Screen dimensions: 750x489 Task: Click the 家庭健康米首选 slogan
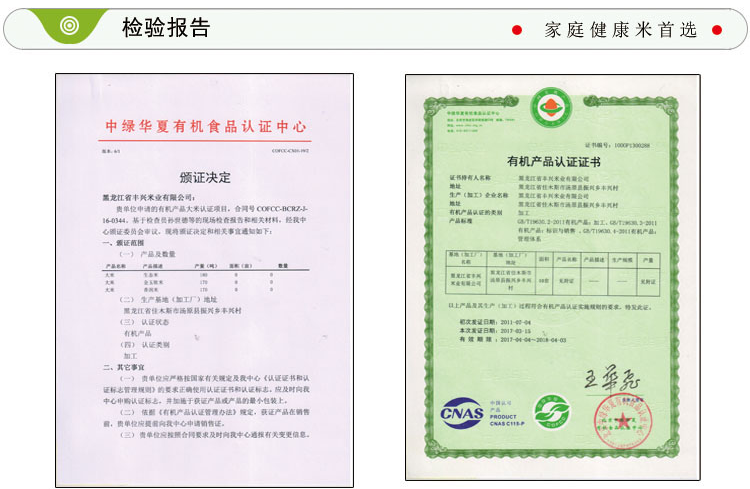tap(620, 30)
